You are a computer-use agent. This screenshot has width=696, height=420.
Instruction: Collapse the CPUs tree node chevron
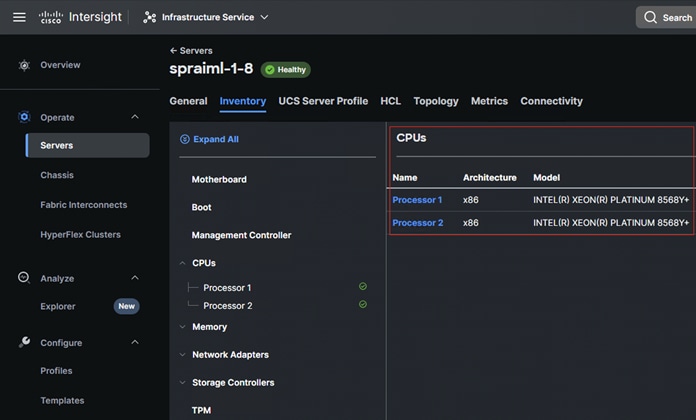pyautogui.click(x=182, y=263)
